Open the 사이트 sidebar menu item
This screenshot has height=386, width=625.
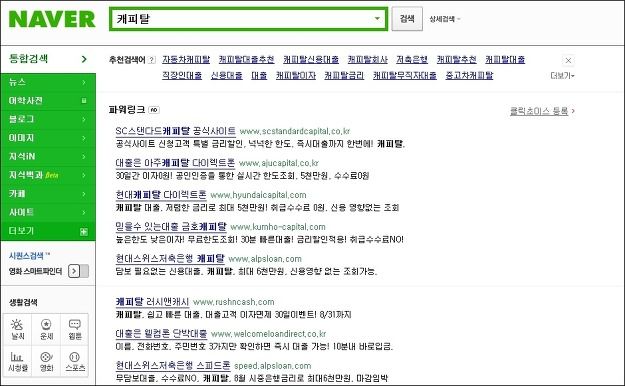48,212
